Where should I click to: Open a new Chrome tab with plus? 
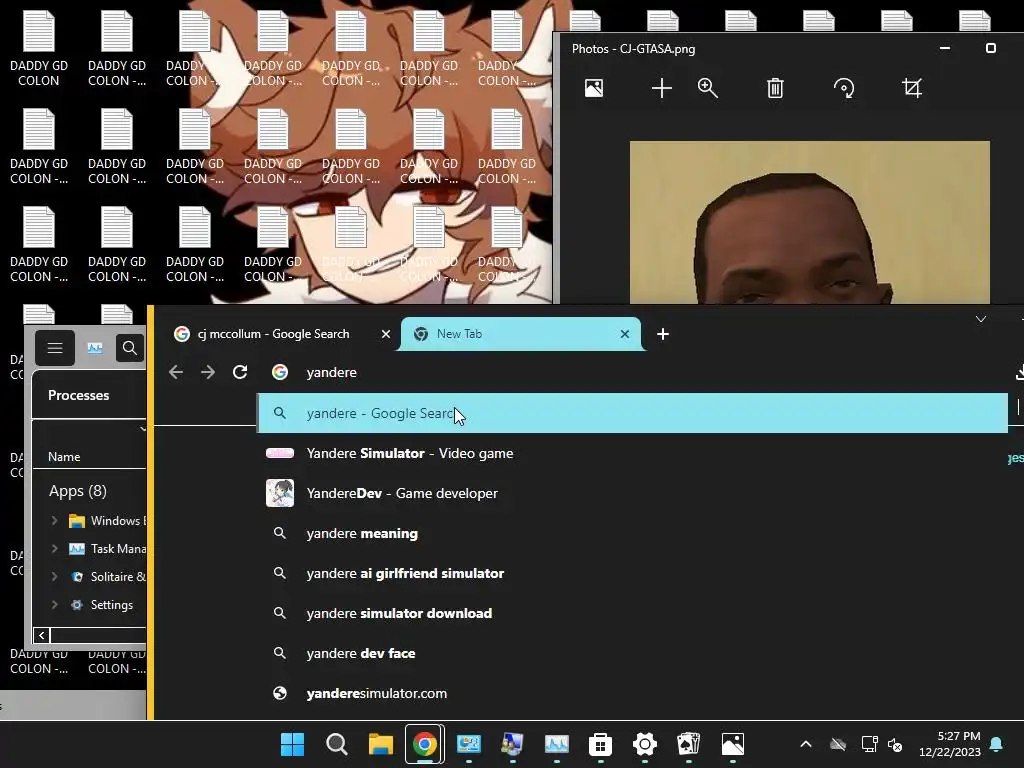click(x=663, y=334)
